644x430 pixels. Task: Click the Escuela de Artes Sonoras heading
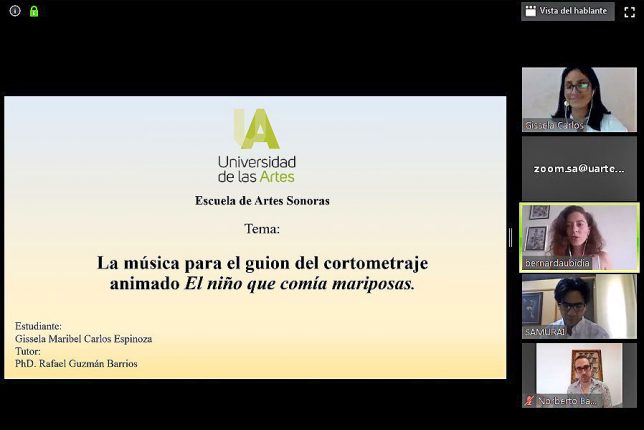262,201
